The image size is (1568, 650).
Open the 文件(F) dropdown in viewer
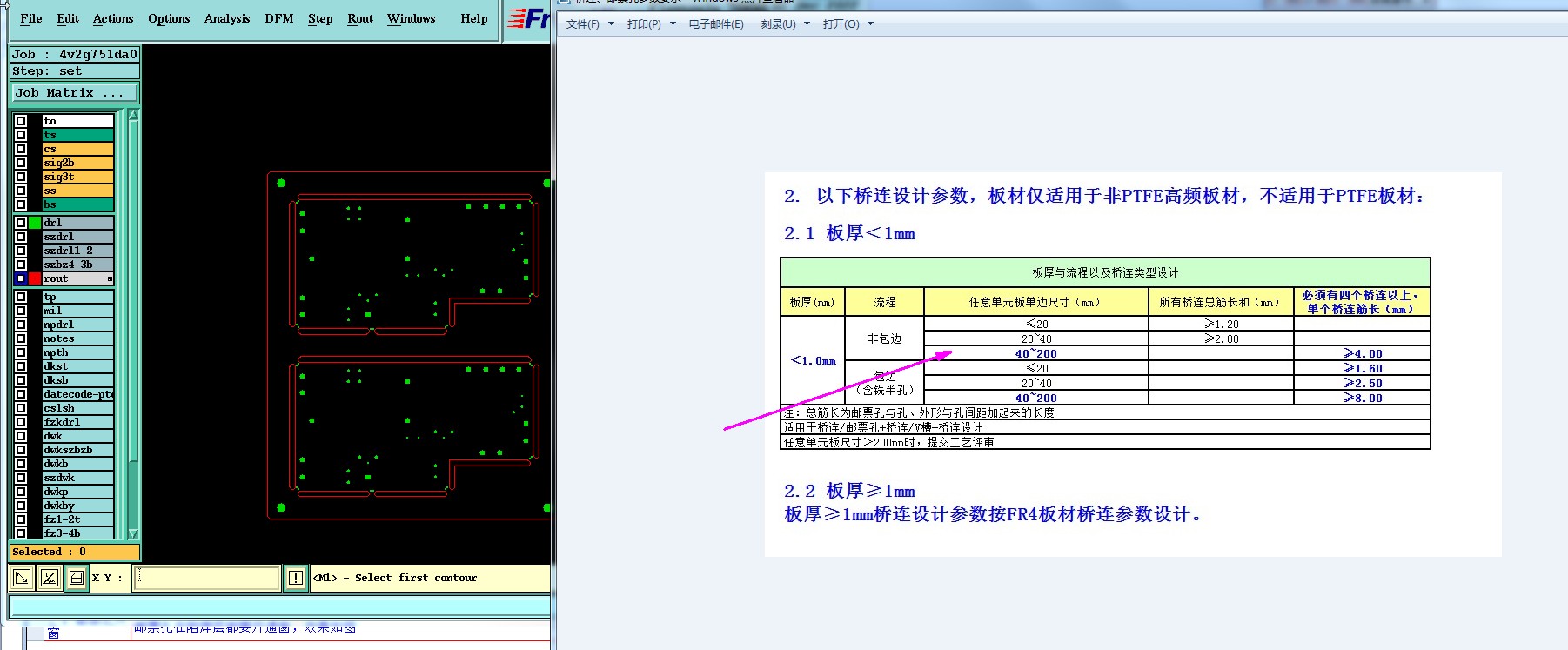(590, 24)
